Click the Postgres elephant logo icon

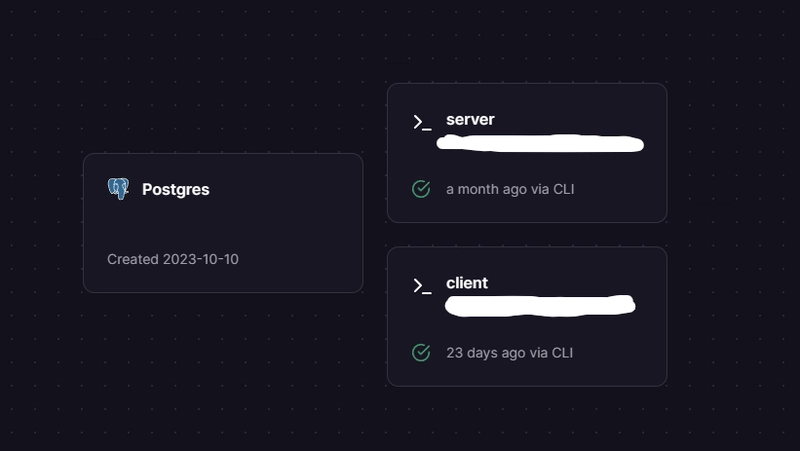pyautogui.click(x=118, y=189)
